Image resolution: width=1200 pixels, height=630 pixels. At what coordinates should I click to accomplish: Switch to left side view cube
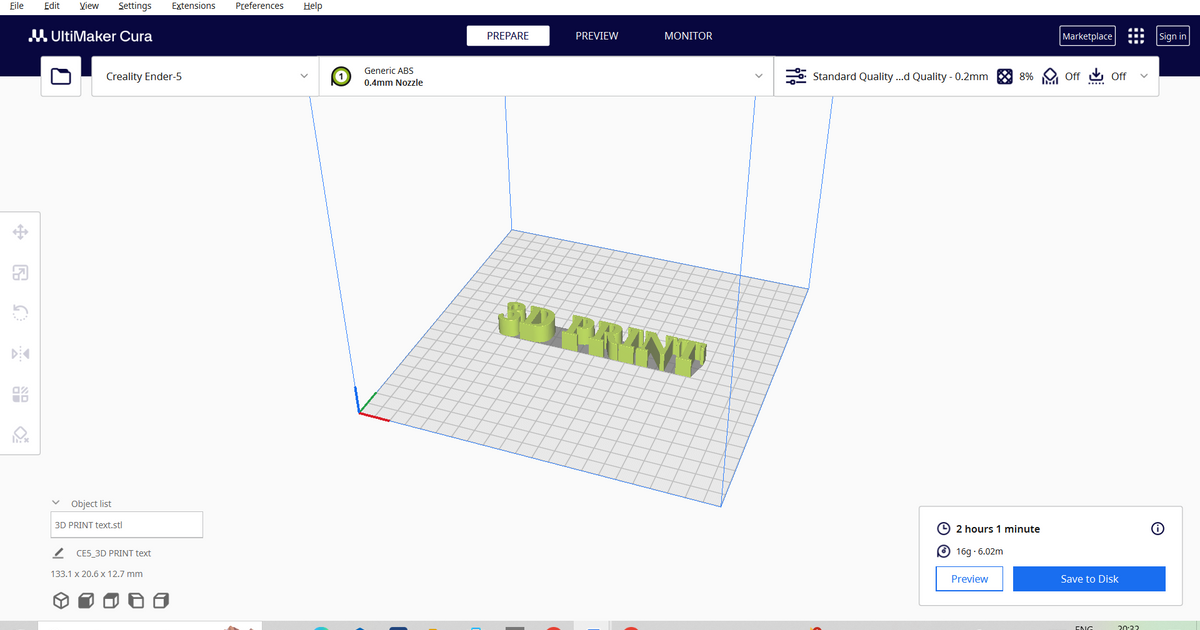(136, 601)
